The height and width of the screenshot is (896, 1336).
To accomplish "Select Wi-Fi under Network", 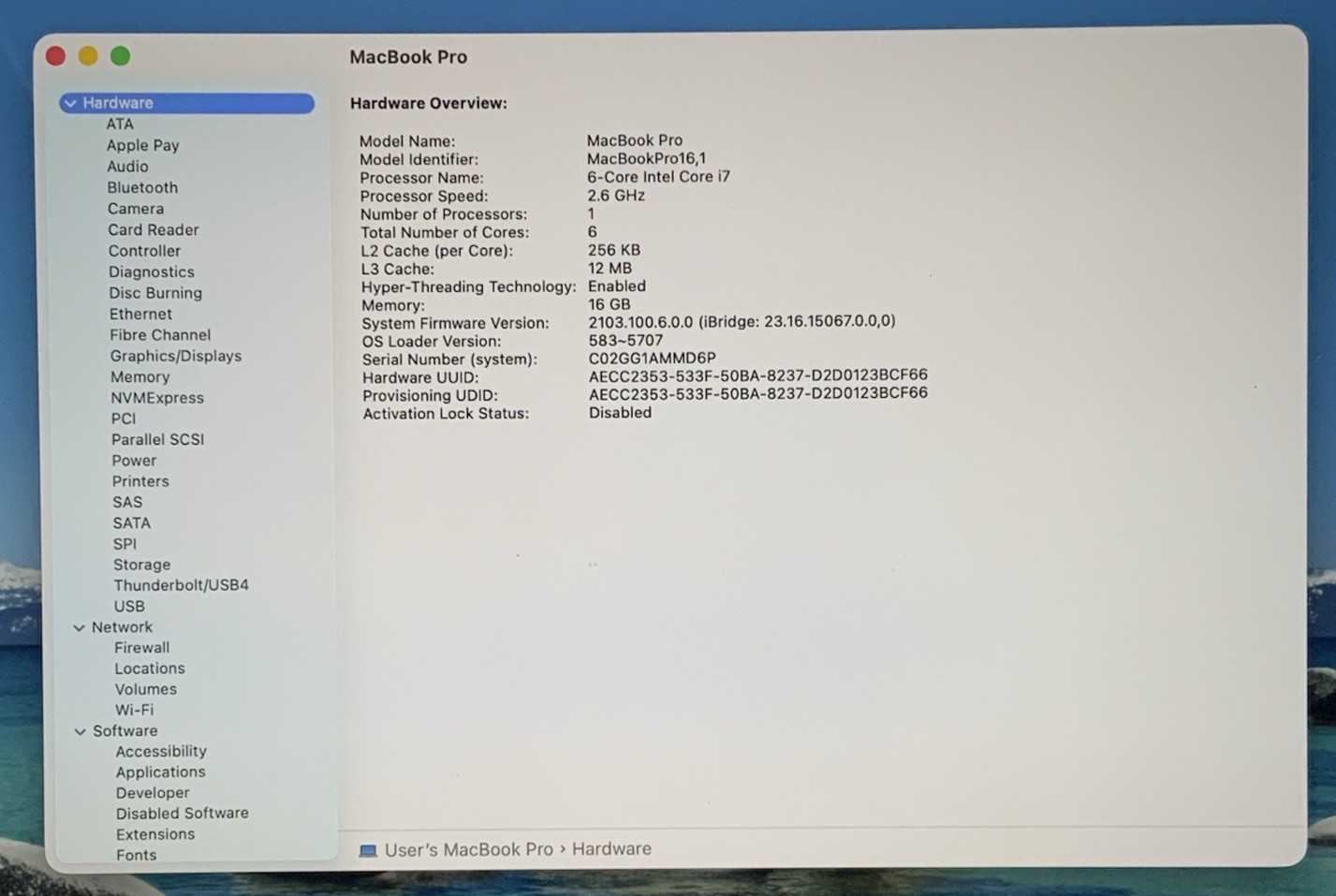I will click(135, 710).
